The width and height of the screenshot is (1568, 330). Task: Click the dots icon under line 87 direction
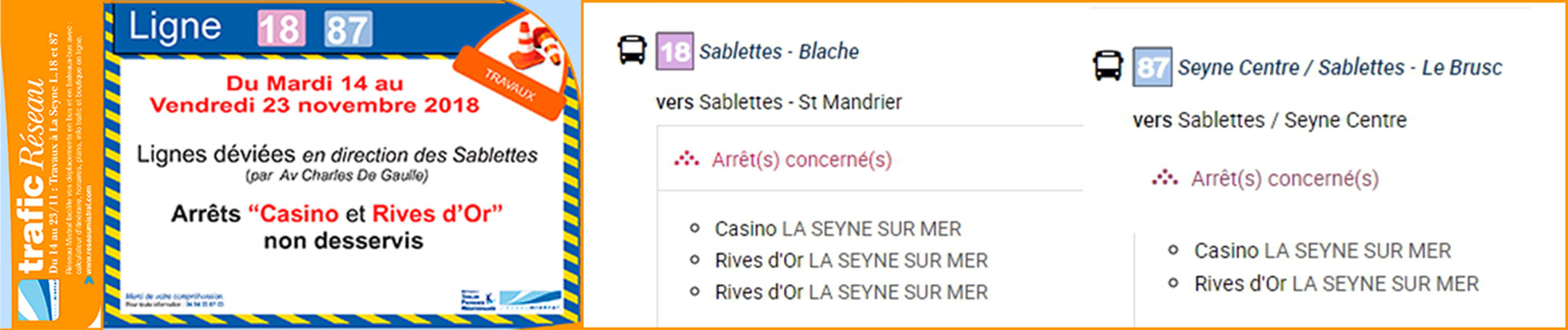pyautogui.click(x=1165, y=178)
